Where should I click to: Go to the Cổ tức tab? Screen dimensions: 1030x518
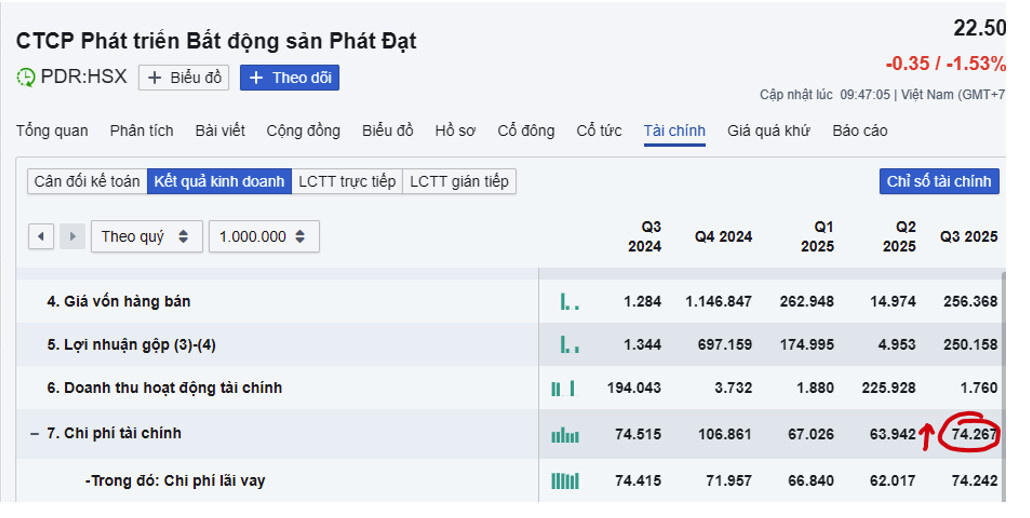tap(599, 131)
